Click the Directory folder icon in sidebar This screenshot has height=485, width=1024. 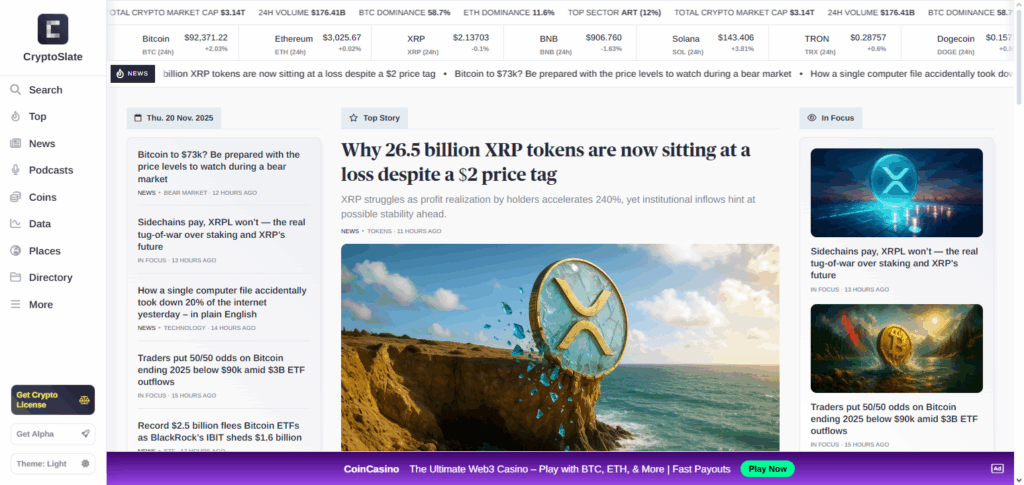point(16,277)
